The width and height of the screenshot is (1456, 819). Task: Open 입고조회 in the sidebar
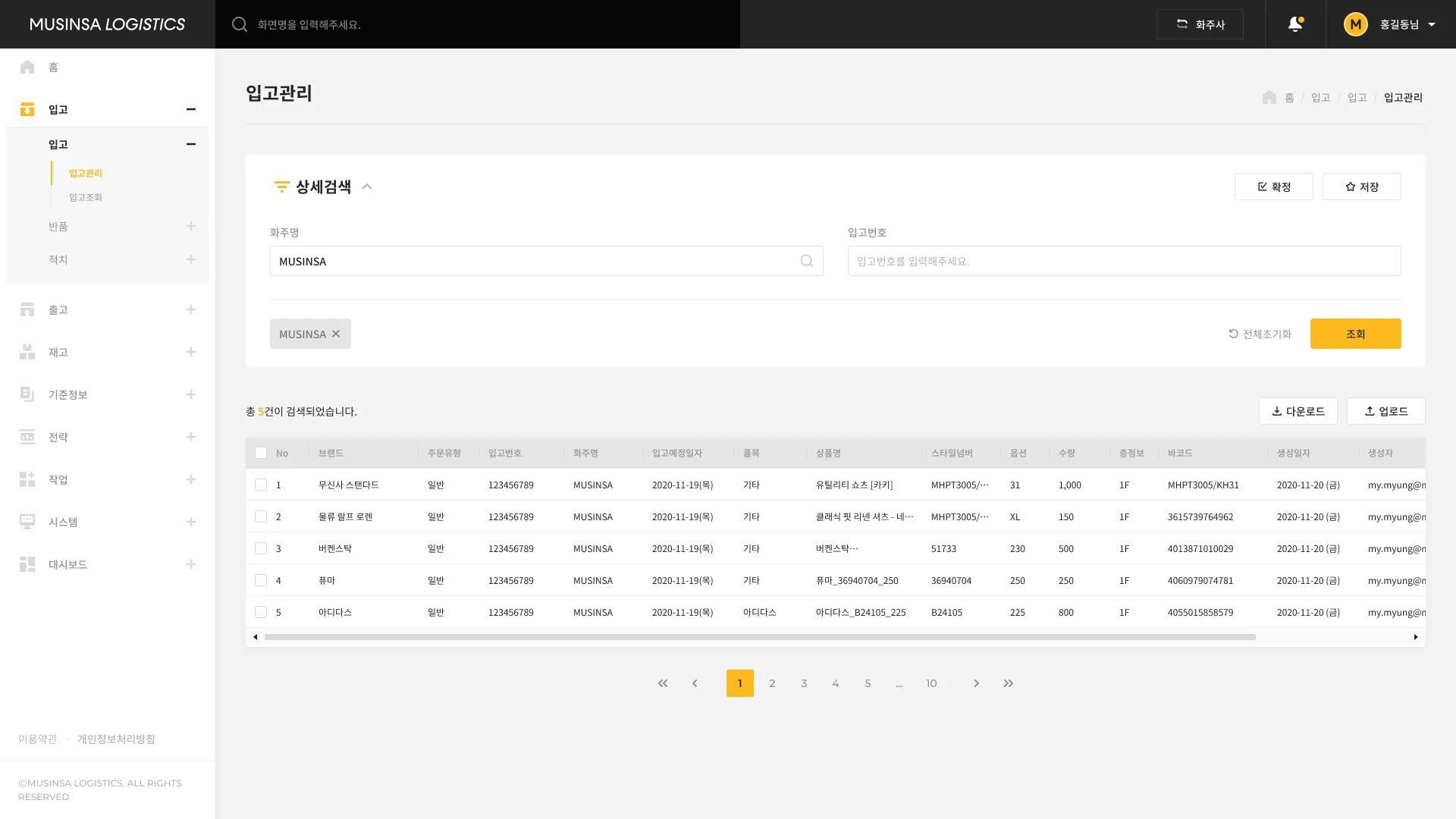coord(86,197)
